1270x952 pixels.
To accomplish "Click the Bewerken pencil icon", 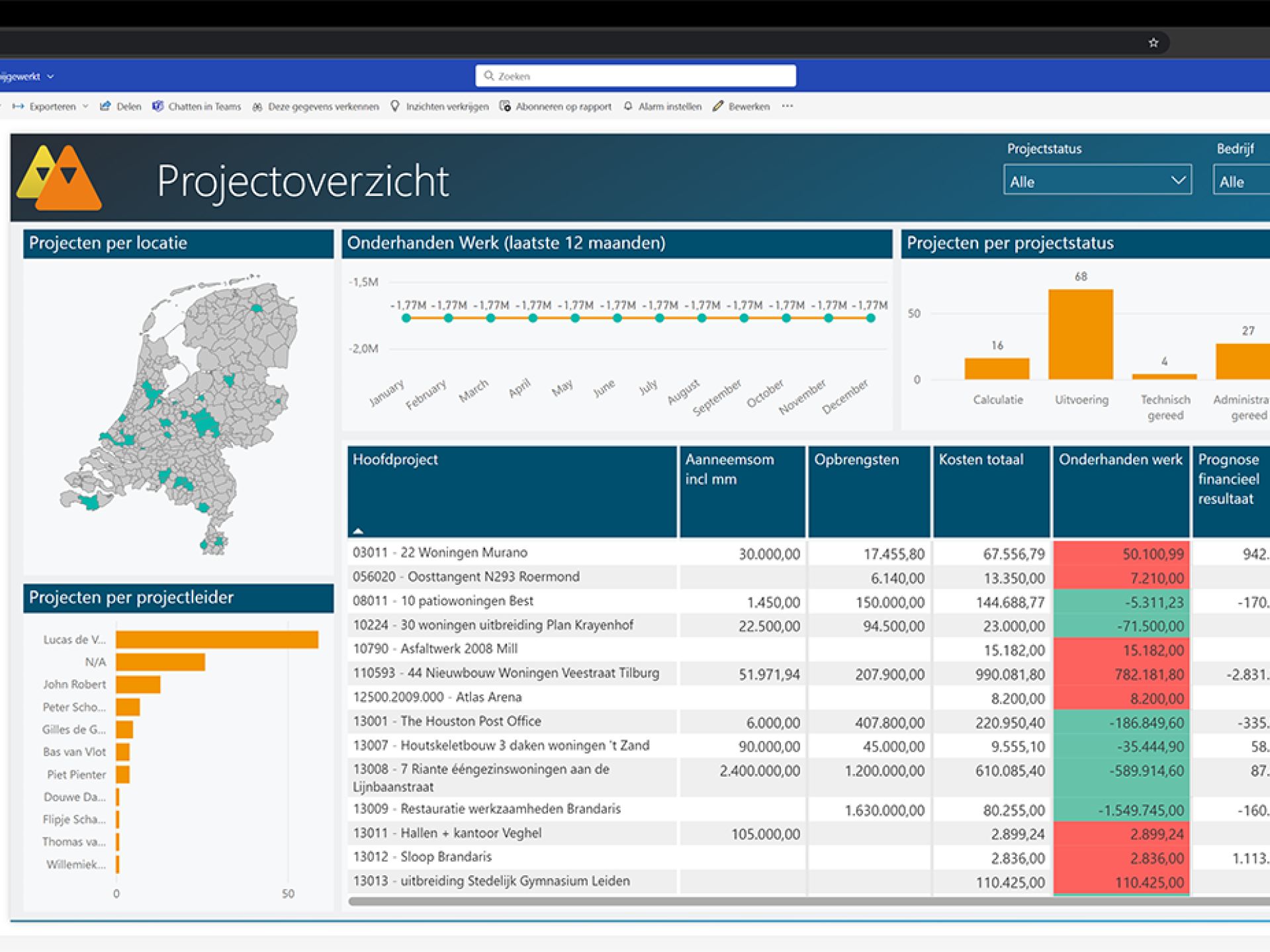I will 718,107.
